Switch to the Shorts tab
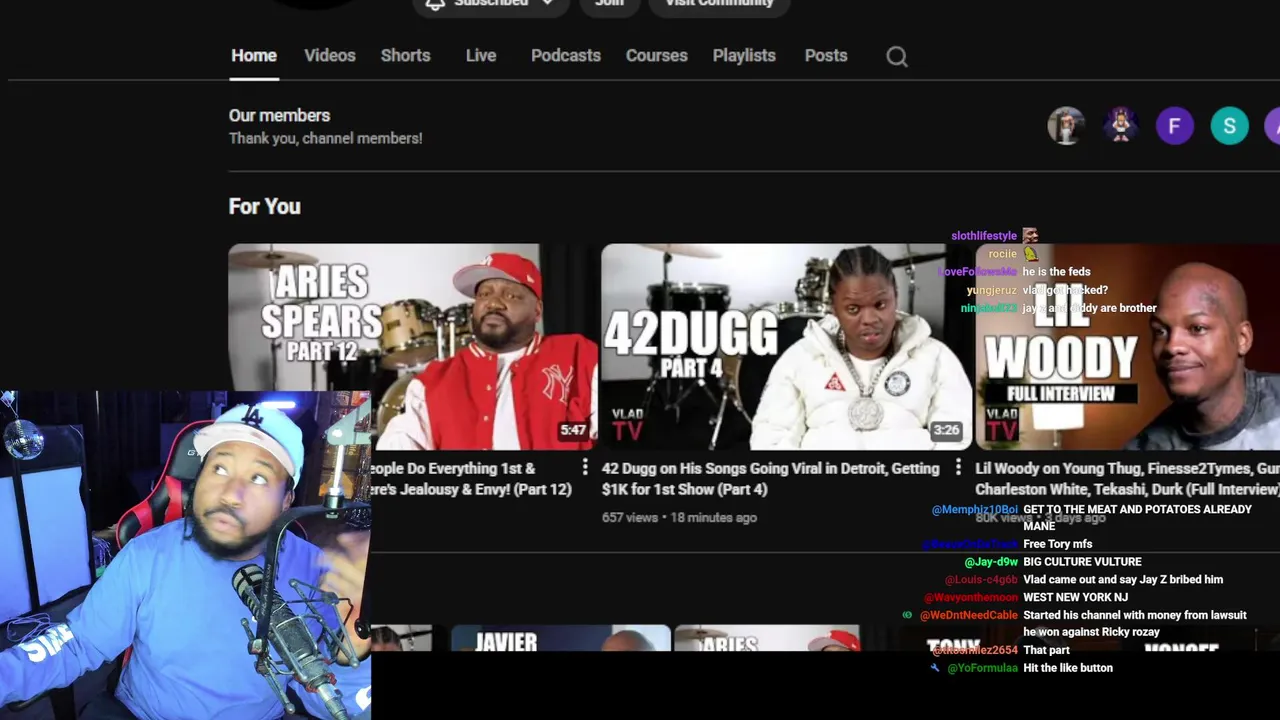The width and height of the screenshot is (1280, 720). point(405,56)
